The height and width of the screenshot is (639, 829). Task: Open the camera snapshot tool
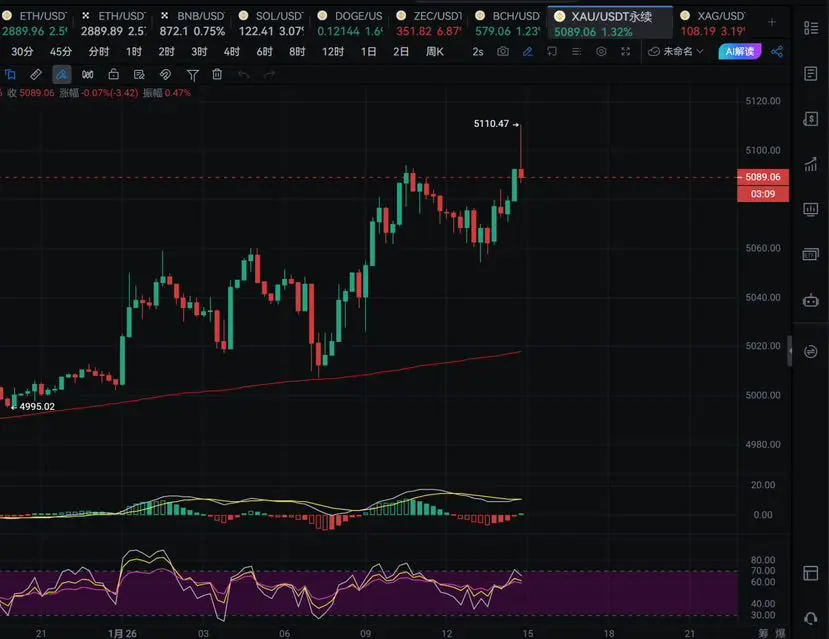coord(503,51)
